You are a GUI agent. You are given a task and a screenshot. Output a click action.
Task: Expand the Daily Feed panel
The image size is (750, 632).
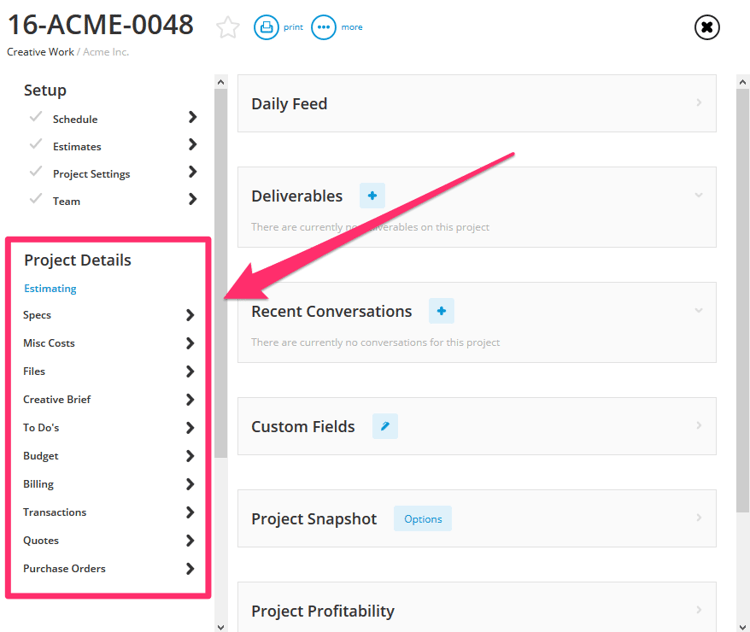[698, 103]
